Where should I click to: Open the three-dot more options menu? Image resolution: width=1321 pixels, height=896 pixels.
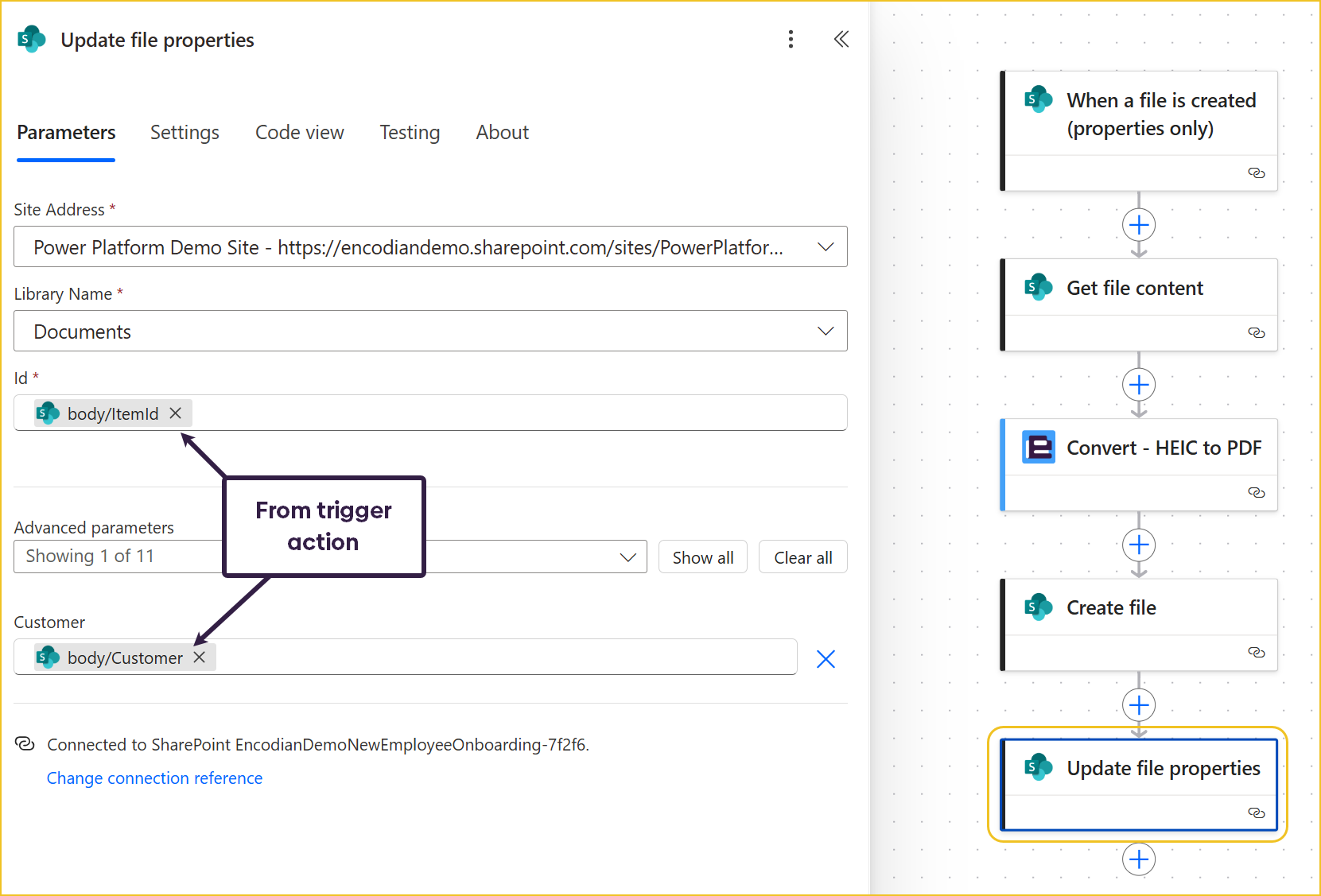coord(790,40)
